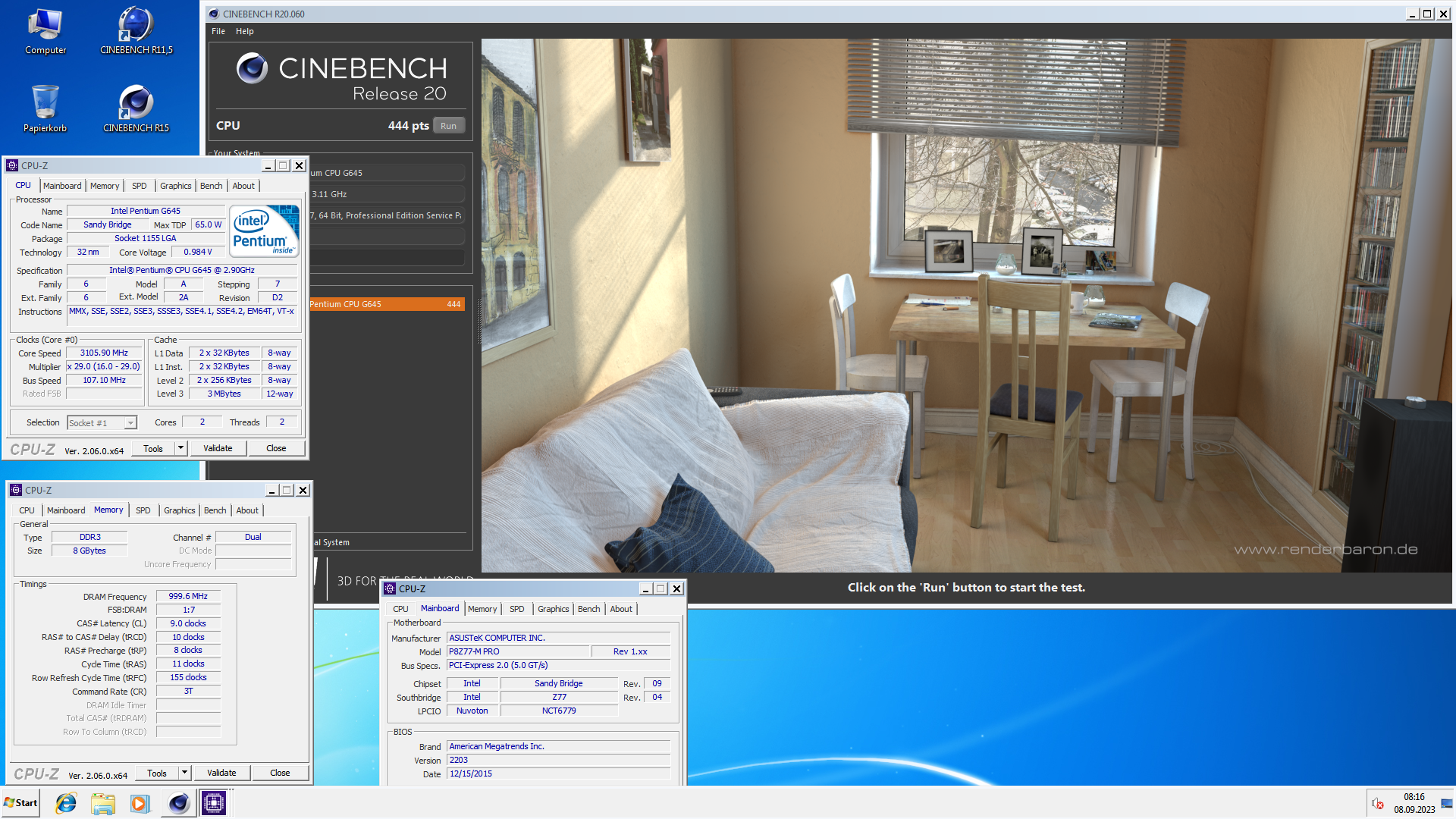Select Pentium CPU G645 ranking row
1456x819 pixels.
coord(386,304)
